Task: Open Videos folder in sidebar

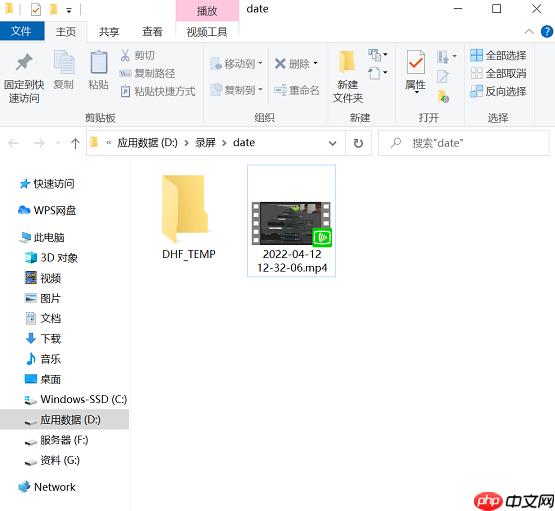Action: pos(43,278)
